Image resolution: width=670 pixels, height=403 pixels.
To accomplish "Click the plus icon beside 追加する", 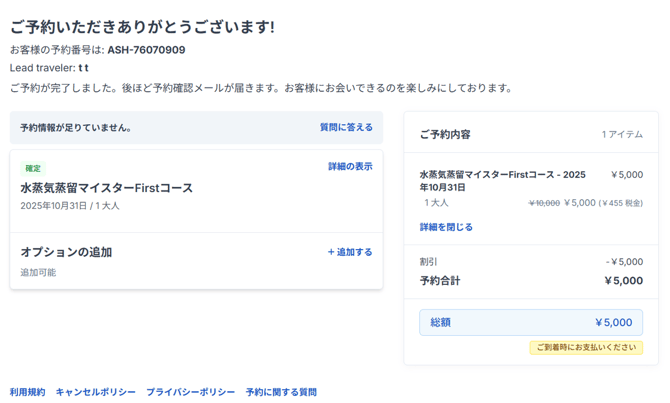I will 331,252.
